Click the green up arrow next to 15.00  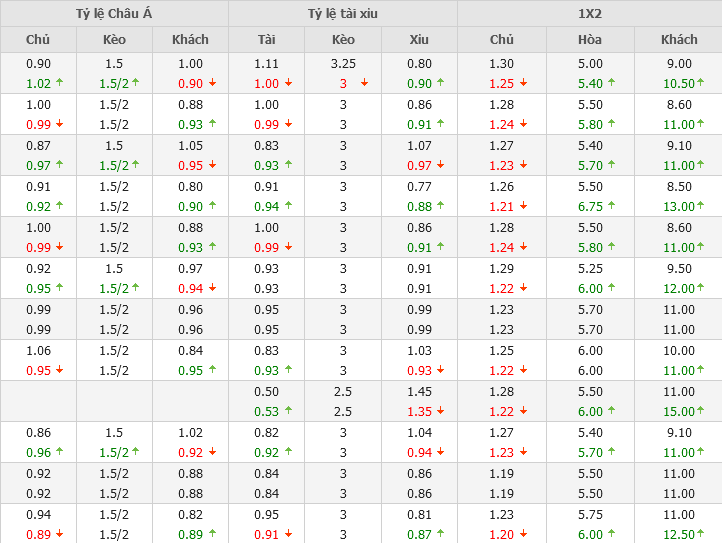click(701, 412)
